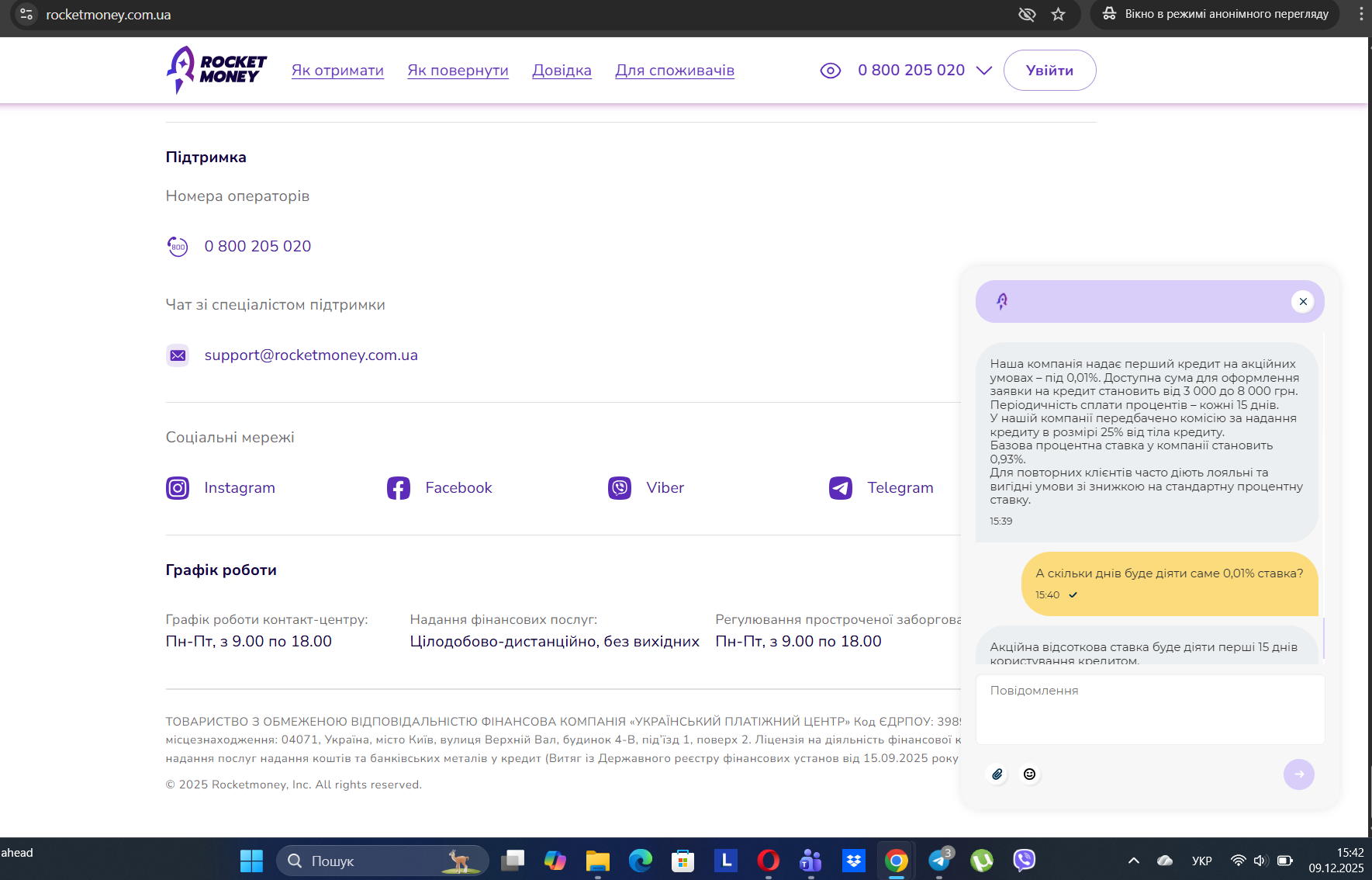Select the operator message about перший кредит
This screenshot has width=1372, height=880.
pyautogui.click(x=1147, y=442)
